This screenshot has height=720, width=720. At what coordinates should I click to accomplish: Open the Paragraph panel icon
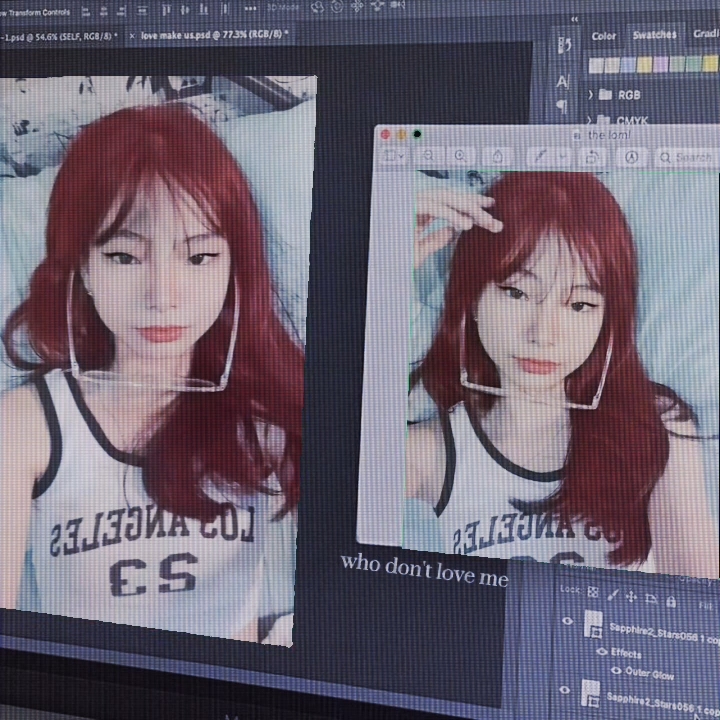[561, 107]
